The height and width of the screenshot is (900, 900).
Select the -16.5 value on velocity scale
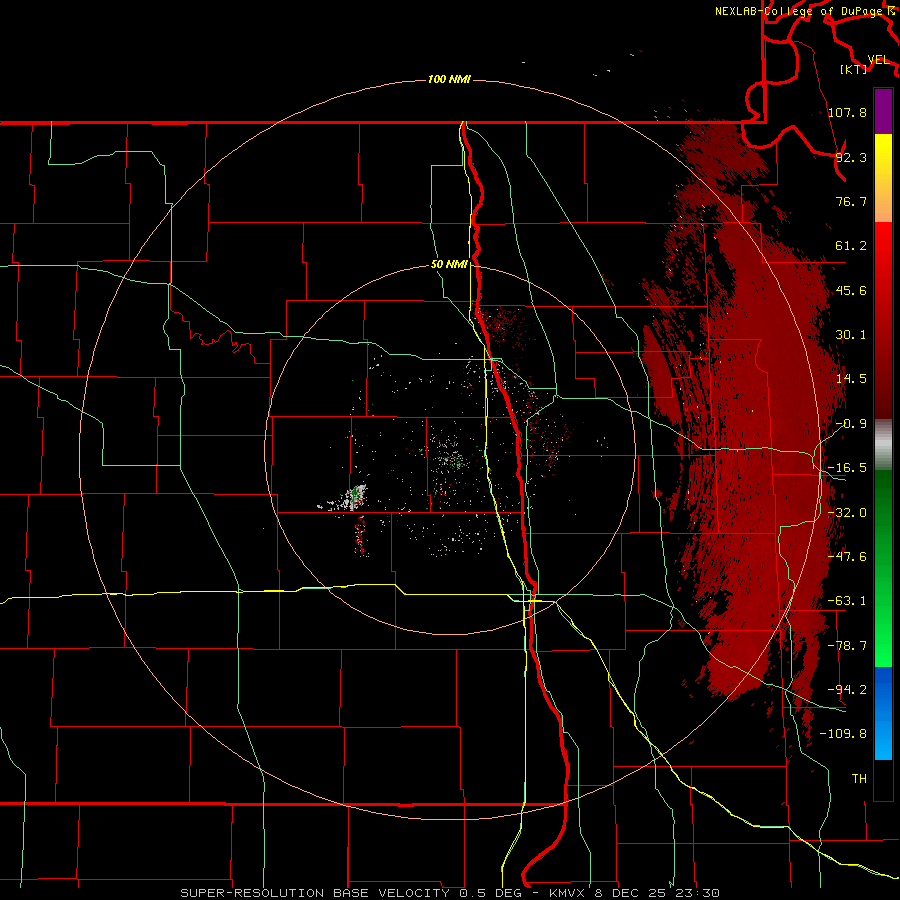tap(847, 468)
